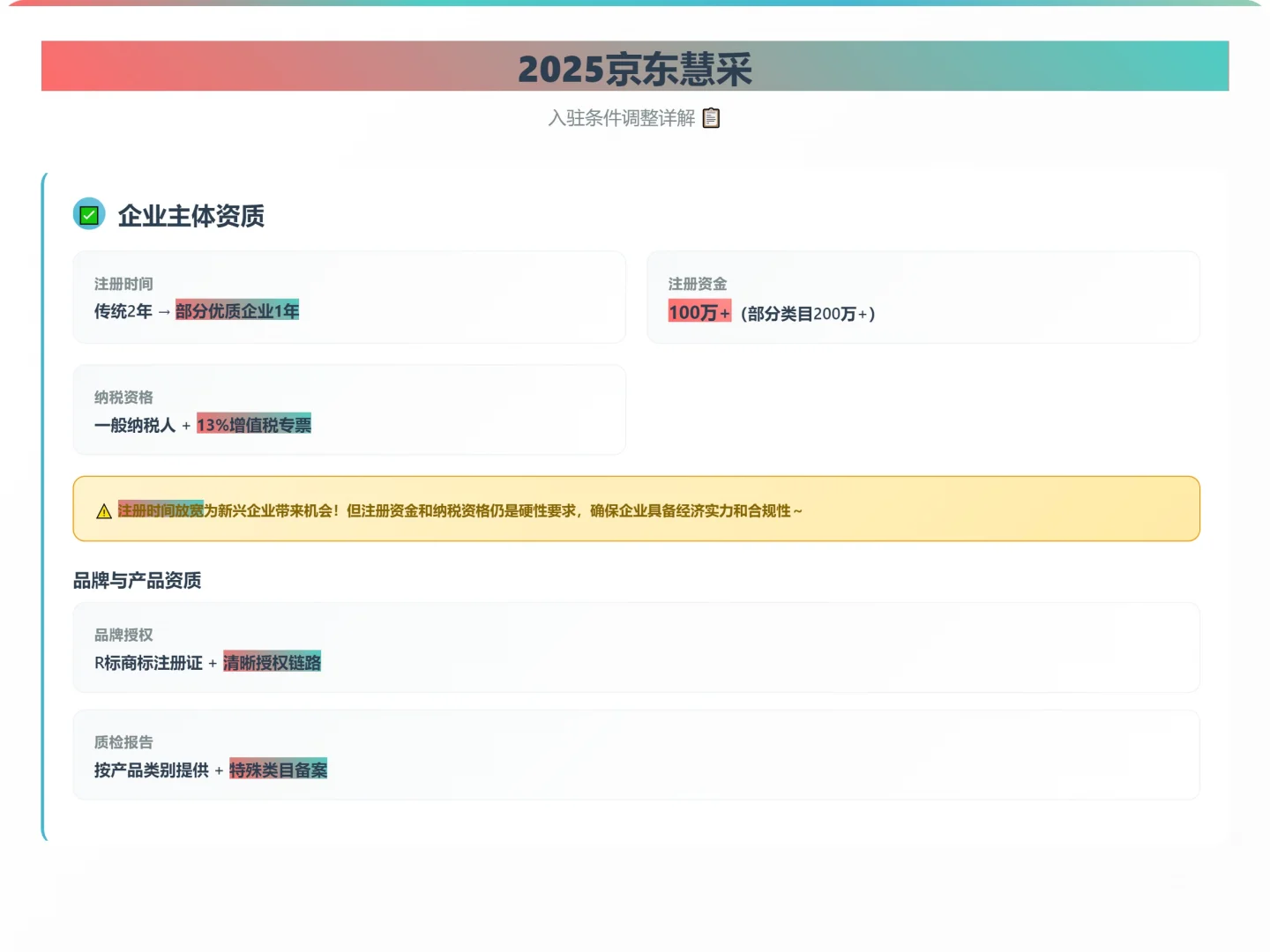Viewport: 1270px width, 952px height.
Task: Click the 纳税资格 card label
Action: point(123,398)
